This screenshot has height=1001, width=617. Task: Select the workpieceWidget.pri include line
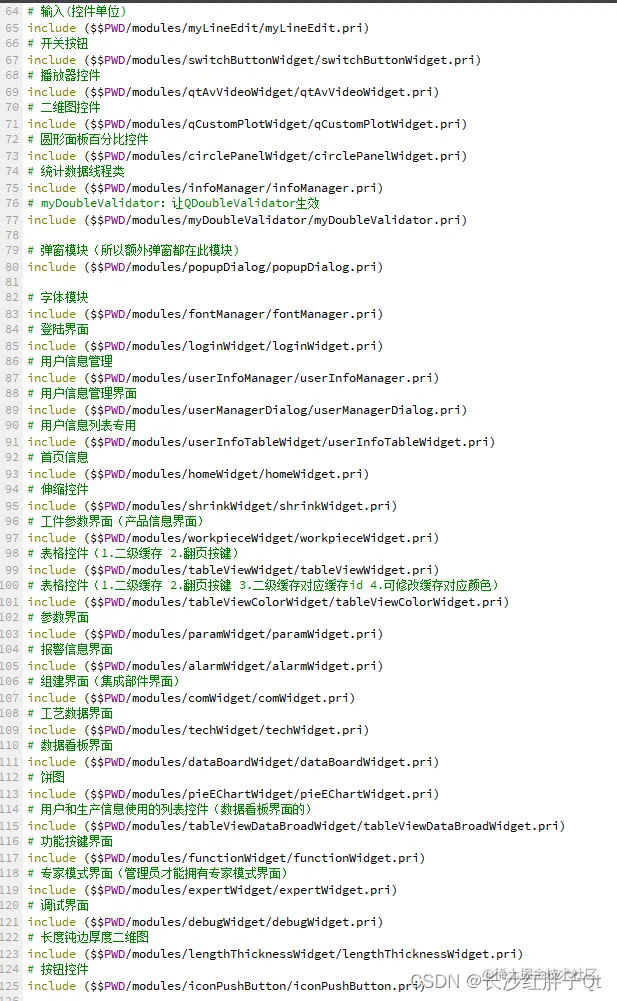click(x=233, y=538)
